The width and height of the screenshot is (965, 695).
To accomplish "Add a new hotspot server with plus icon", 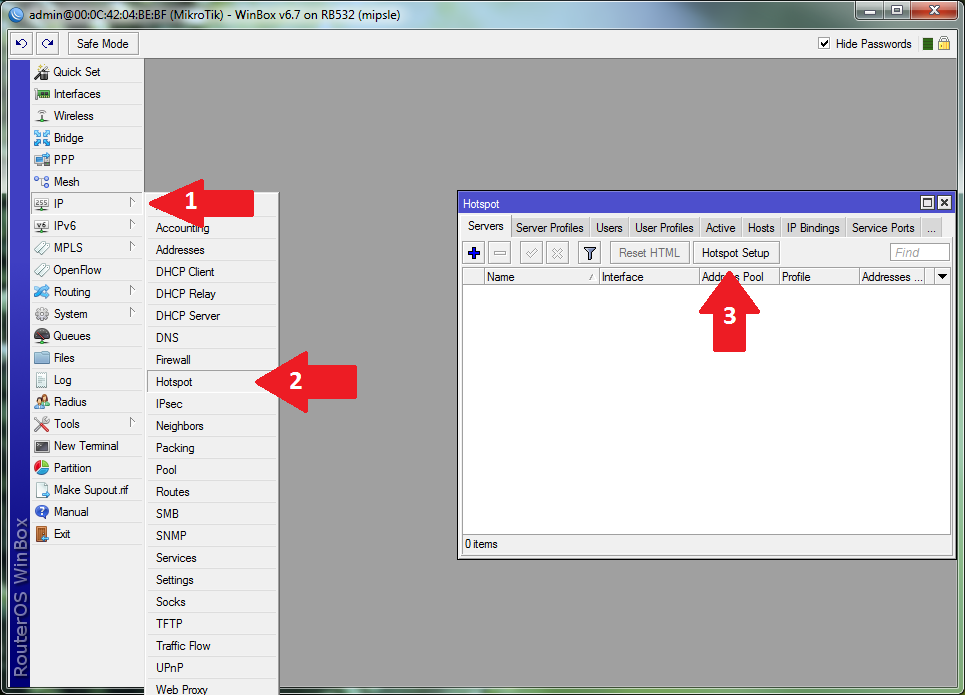I will (474, 253).
